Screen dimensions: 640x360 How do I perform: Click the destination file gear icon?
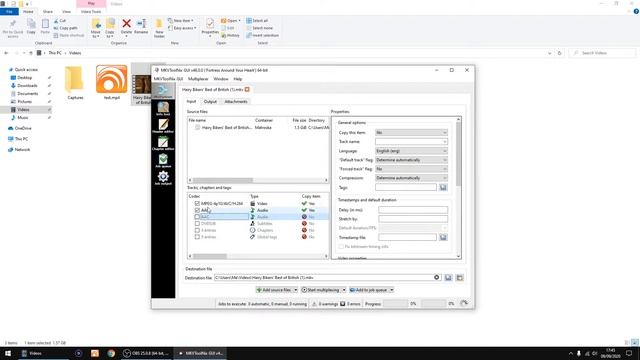click(436, 278)
